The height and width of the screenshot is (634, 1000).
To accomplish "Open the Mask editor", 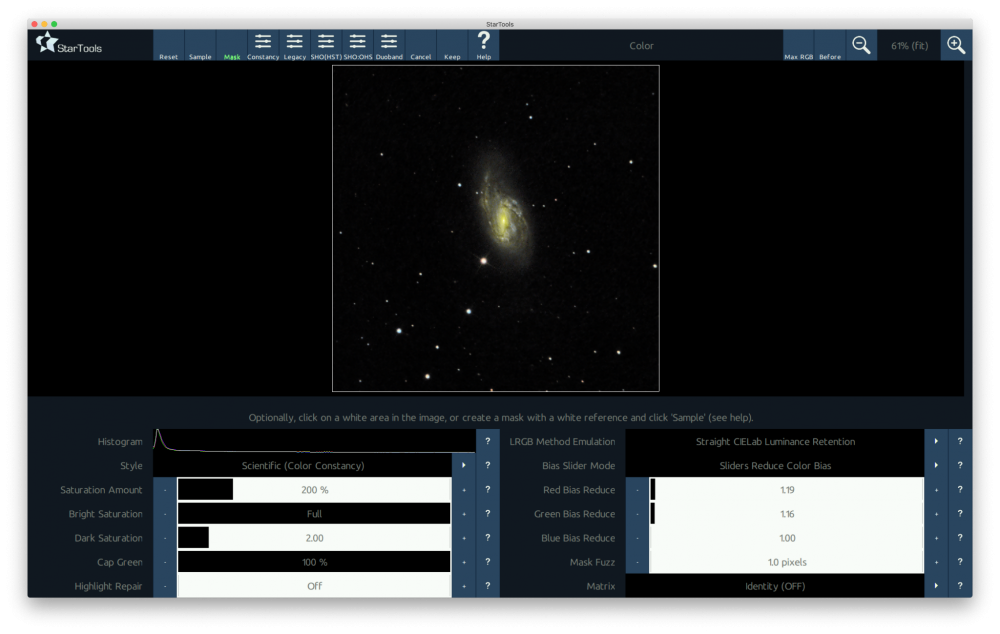I will click(x=232, y=45).
